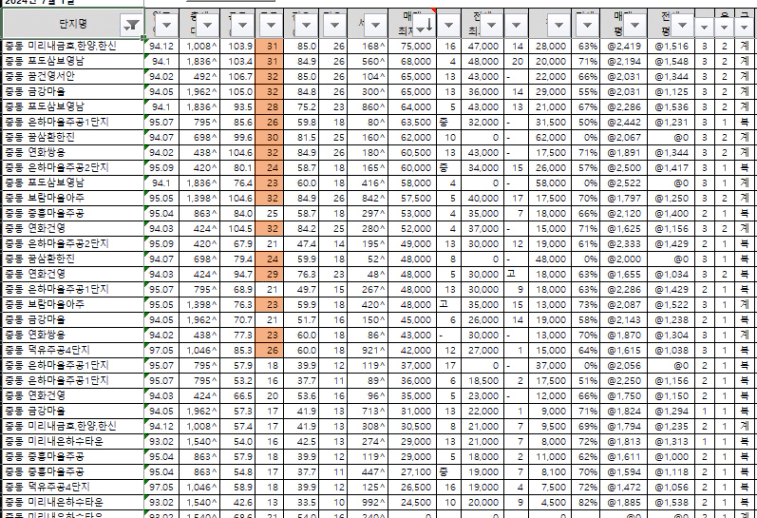The height and width of the screenshot is (518, 757).
Task: Select the cell showing @1,472
Action: coord(624,487)
